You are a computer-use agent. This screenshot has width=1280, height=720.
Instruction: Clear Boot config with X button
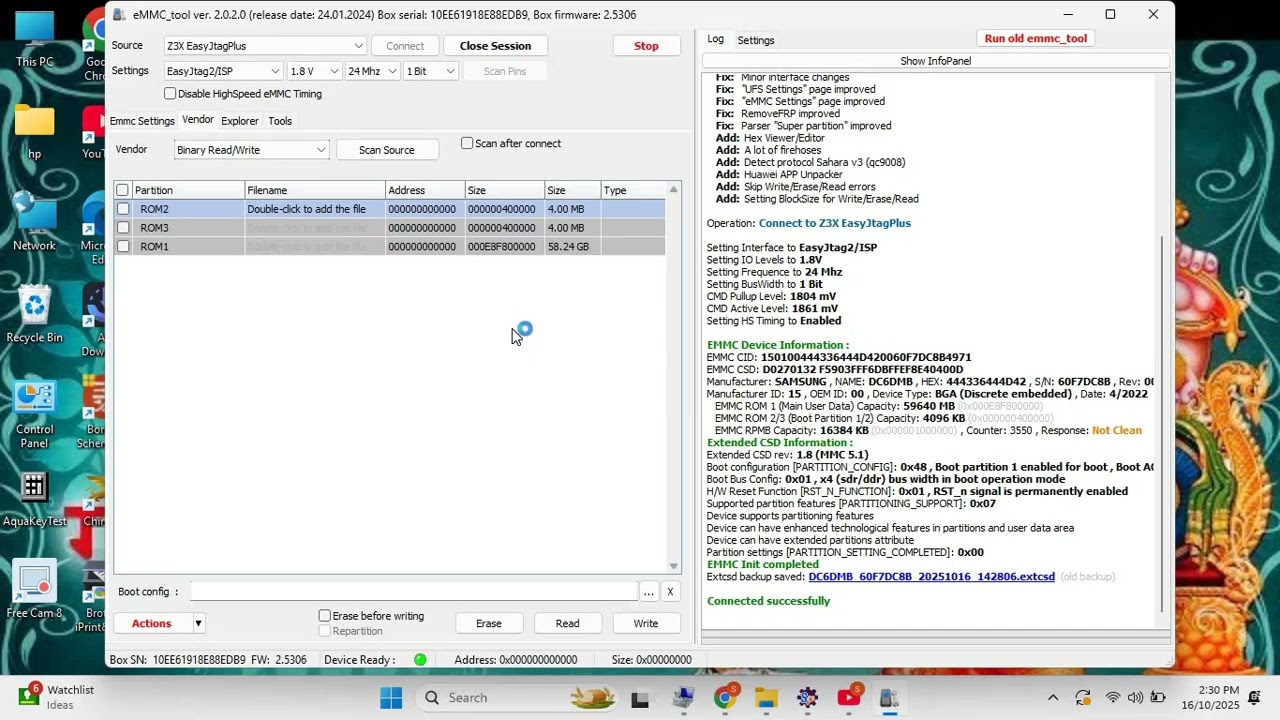[x=670, y=592]
